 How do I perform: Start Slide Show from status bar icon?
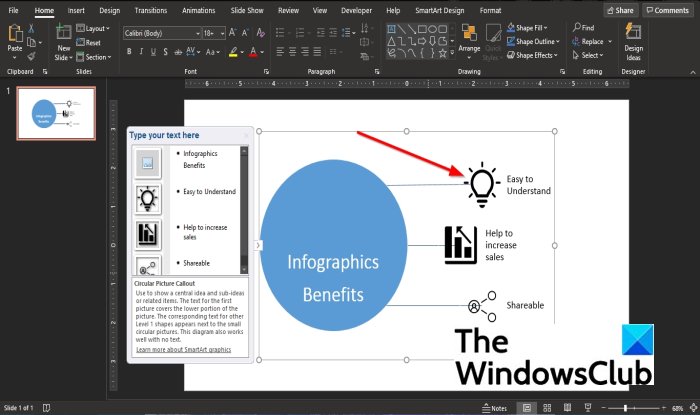586,408
